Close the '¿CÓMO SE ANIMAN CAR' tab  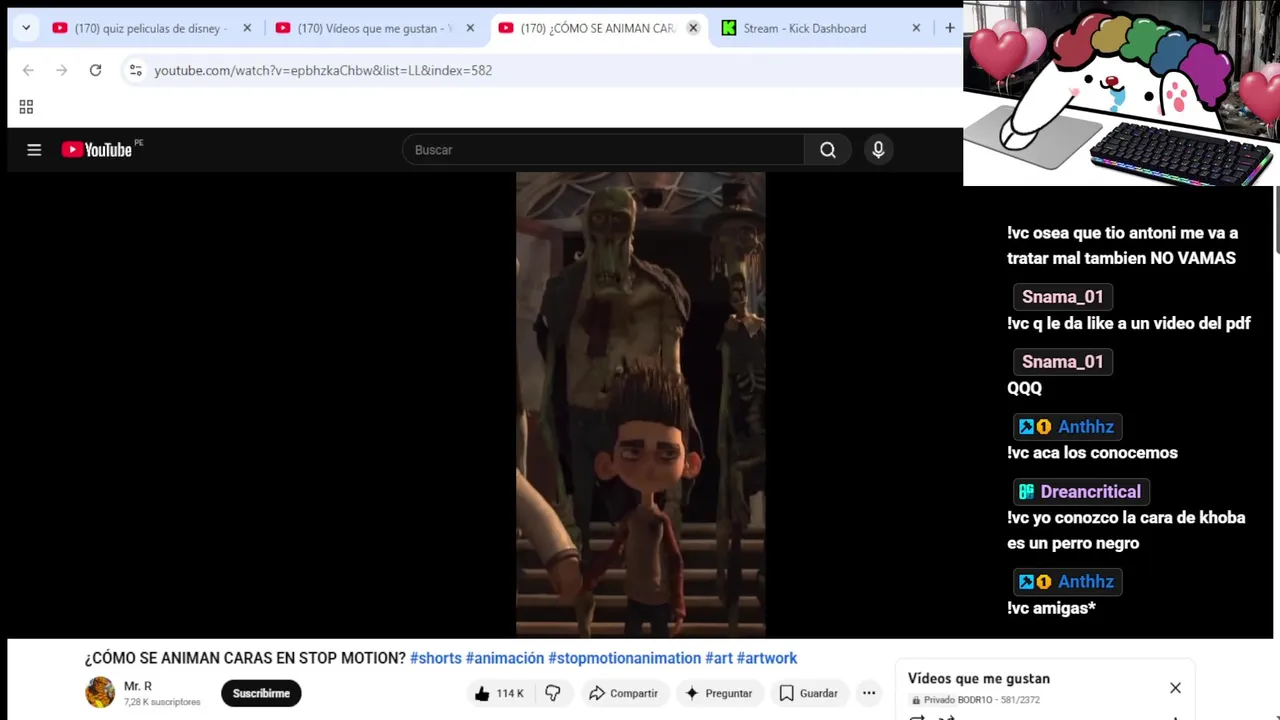693,28
